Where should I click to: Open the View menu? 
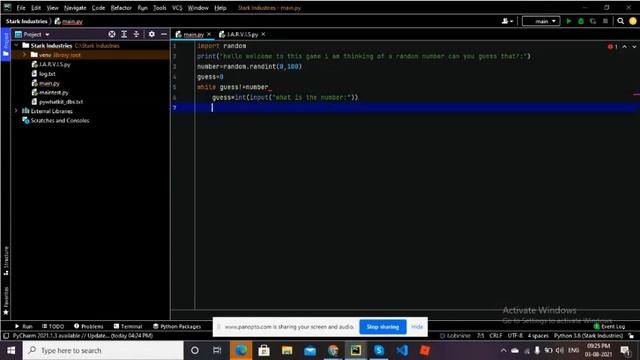[x=52, y=8]
